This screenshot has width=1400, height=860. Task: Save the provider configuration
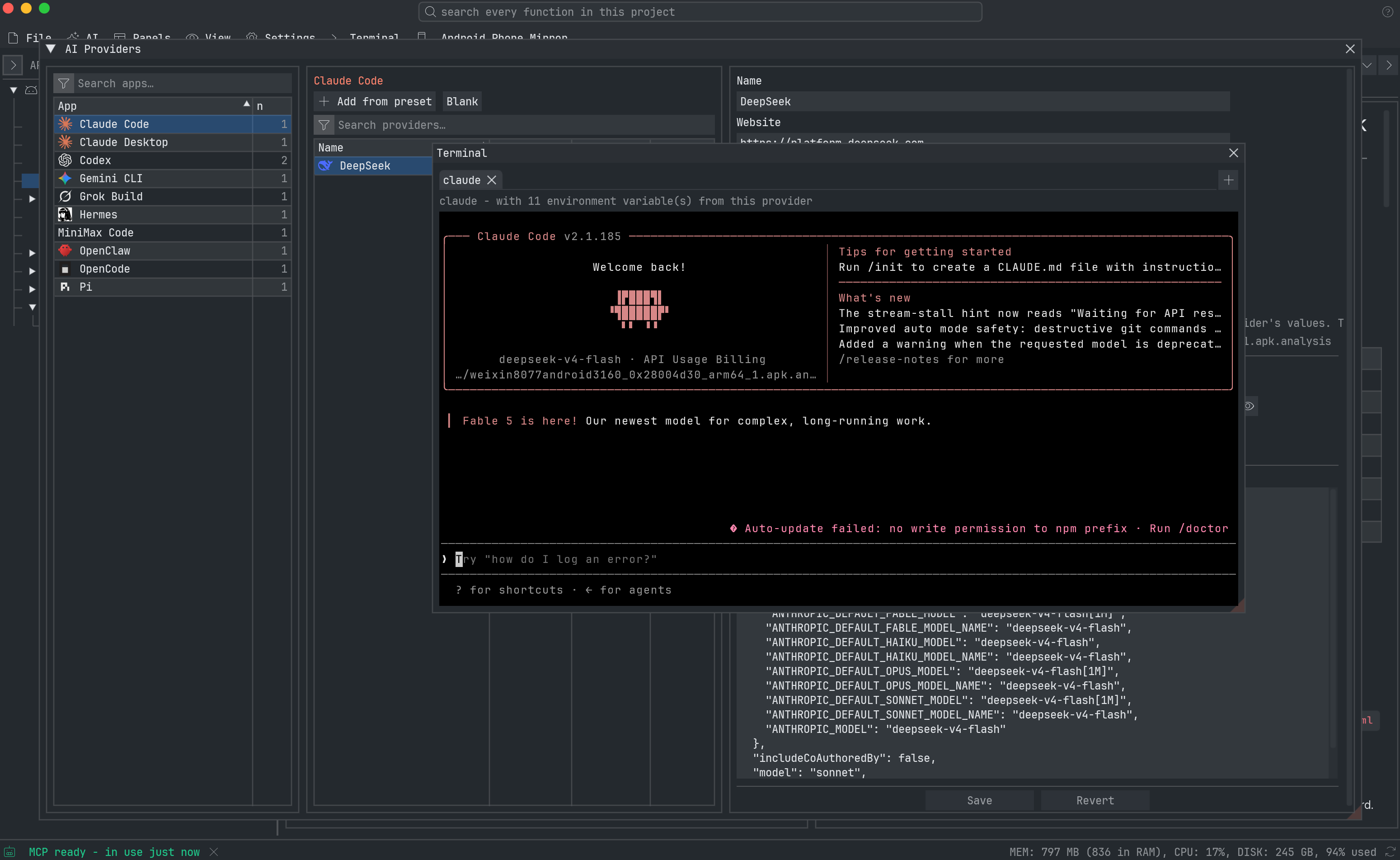pos(979,800)
